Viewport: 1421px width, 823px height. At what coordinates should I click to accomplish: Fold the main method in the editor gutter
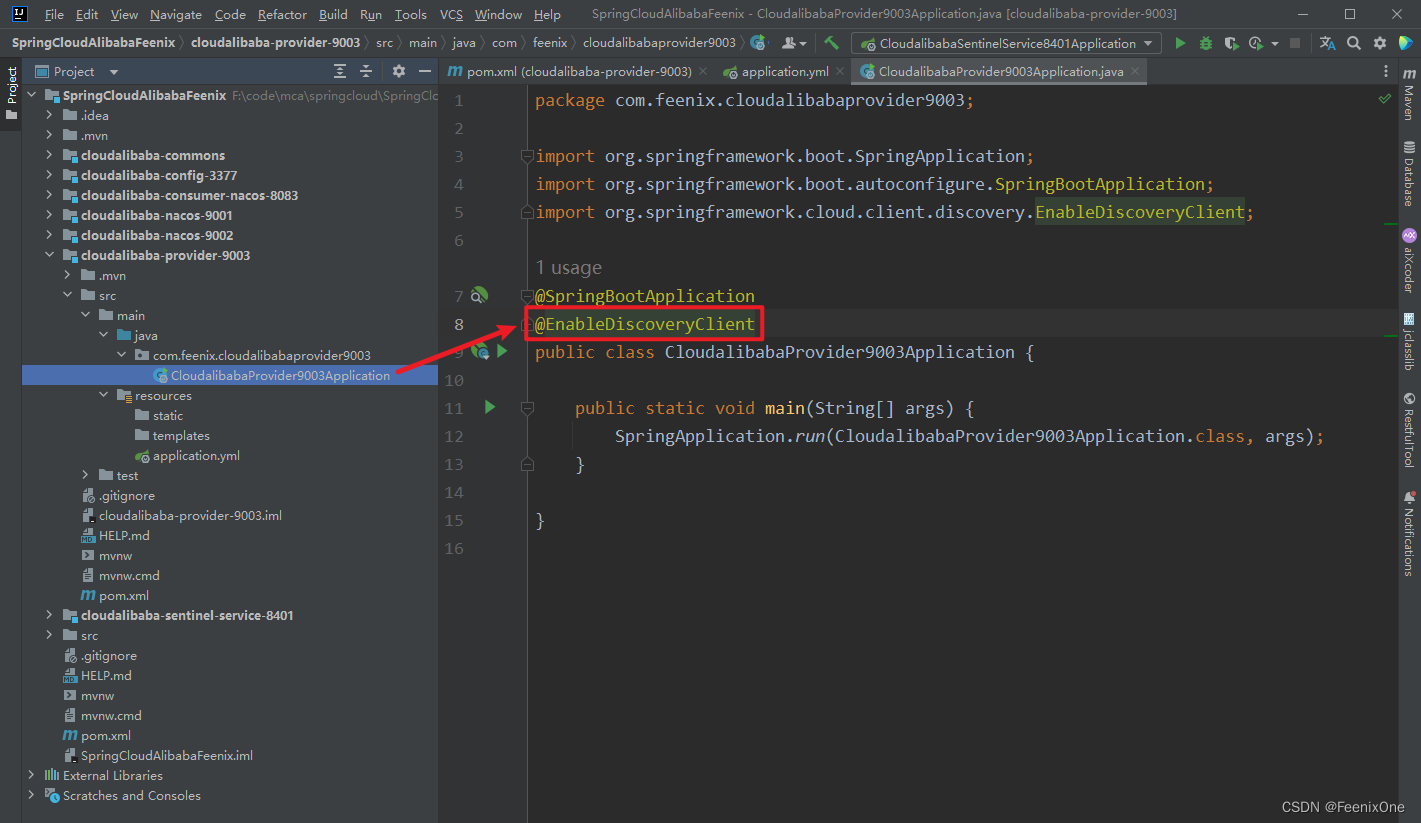tap(527, 407)
